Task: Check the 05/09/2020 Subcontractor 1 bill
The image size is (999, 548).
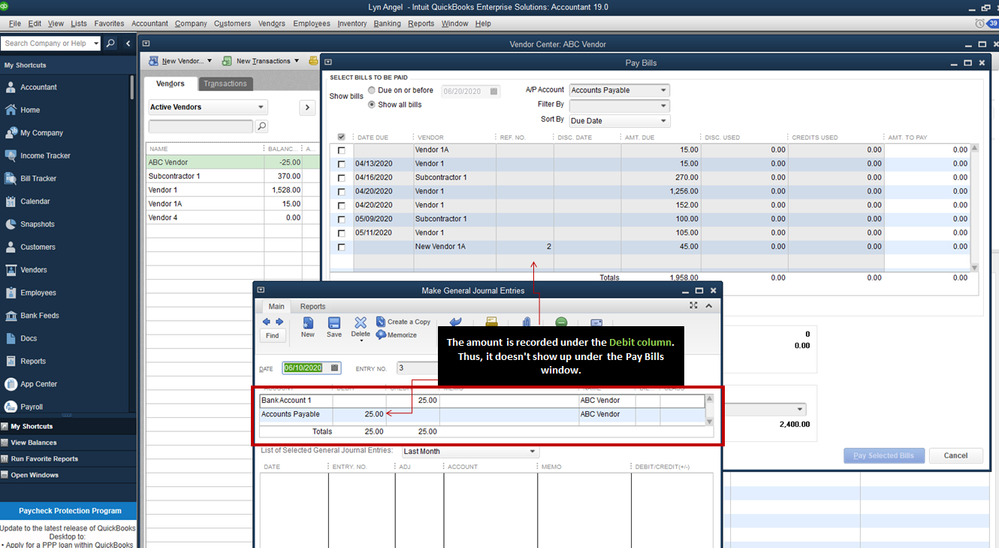Action: tap(341, 219)
